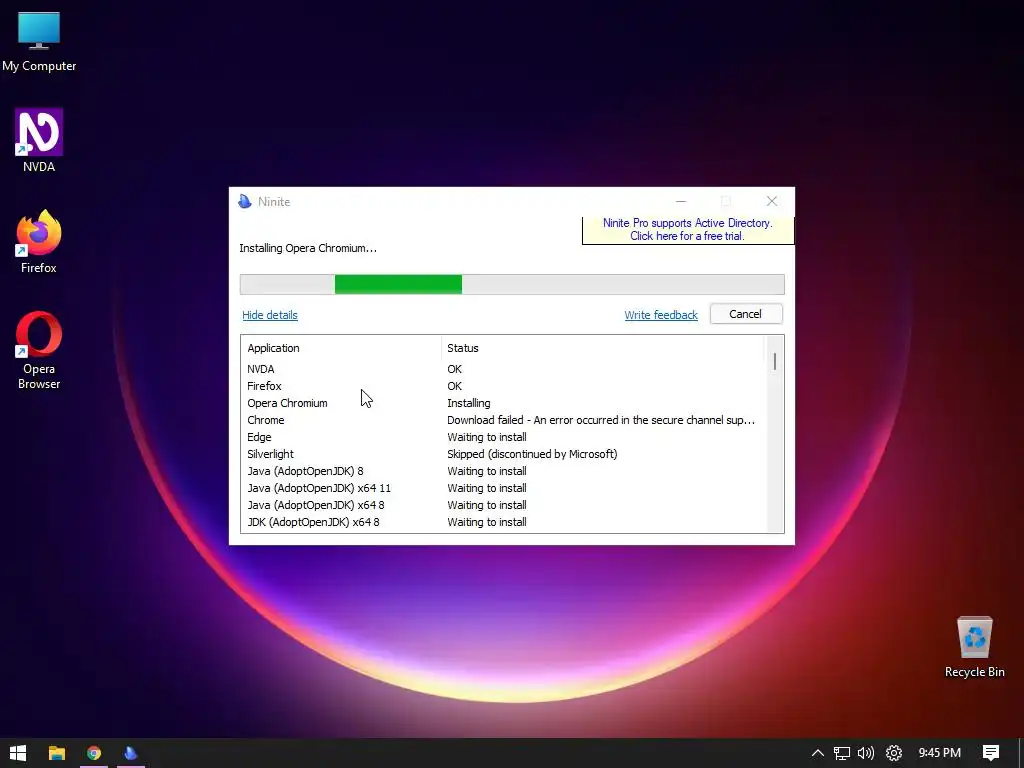The height and width of the screenshot is (768, 1024).
Task: Click the Download failed status for Chrome
Action: (601, 420)
